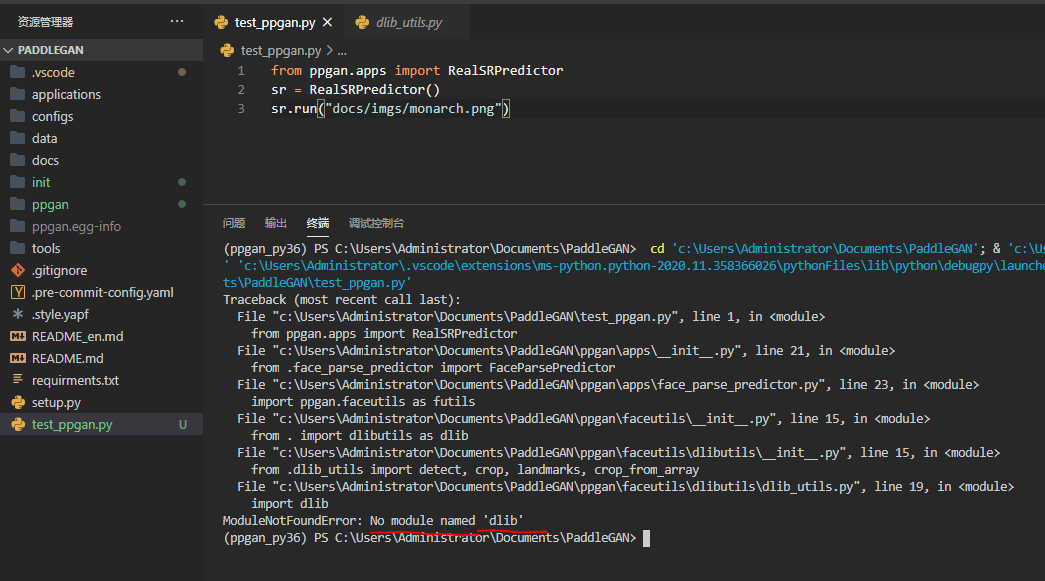This screenshot has height=581, width=1045.
Task: Click the Python icon in breadcrumb
Action: point(227,50)
